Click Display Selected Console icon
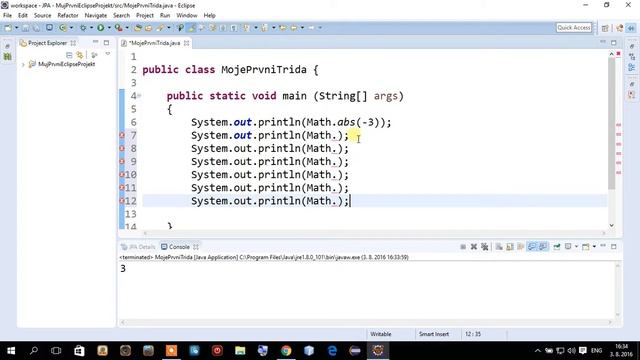640x360 pixels. 567,247
